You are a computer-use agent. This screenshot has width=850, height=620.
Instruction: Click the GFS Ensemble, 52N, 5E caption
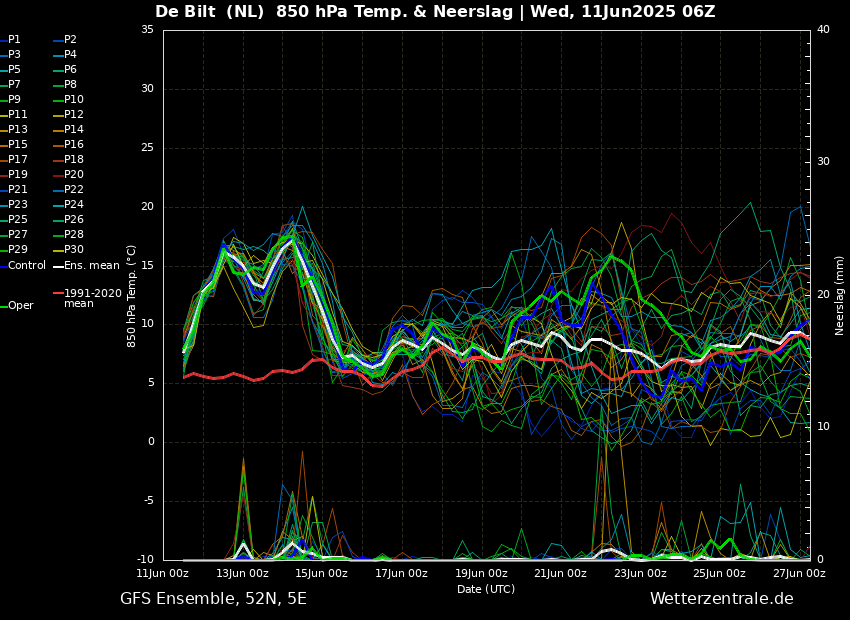pyautogui.click(x=213, y=599)
